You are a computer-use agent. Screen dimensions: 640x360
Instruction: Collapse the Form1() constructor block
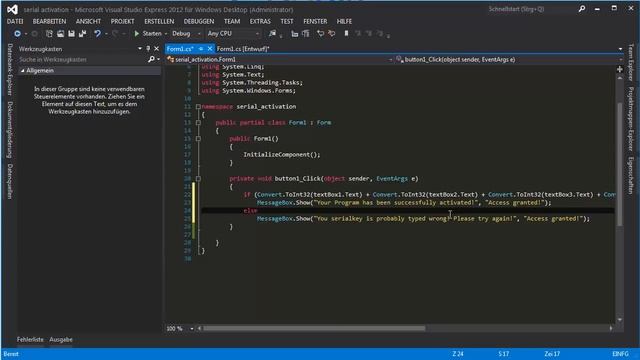point(198,139)
